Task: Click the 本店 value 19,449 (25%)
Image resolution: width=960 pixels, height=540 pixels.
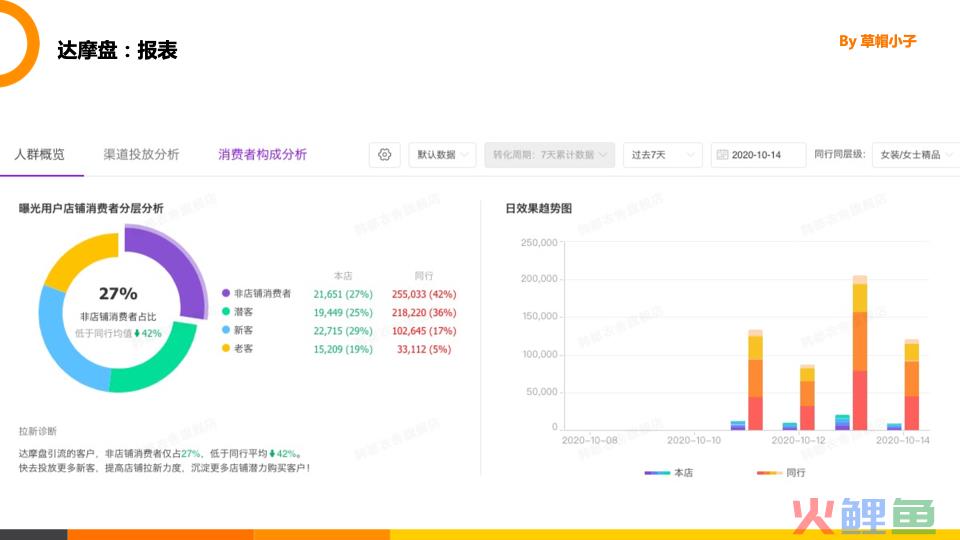Action: (343, 313)
